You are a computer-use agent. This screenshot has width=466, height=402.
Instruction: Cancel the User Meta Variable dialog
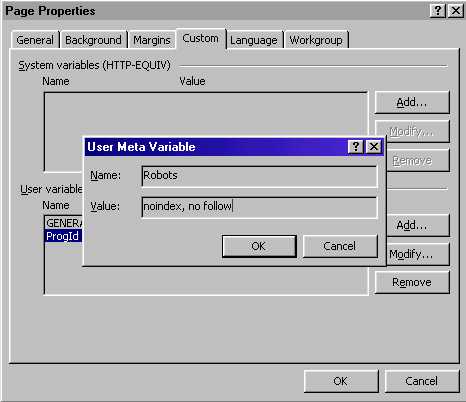click(340, 246)
